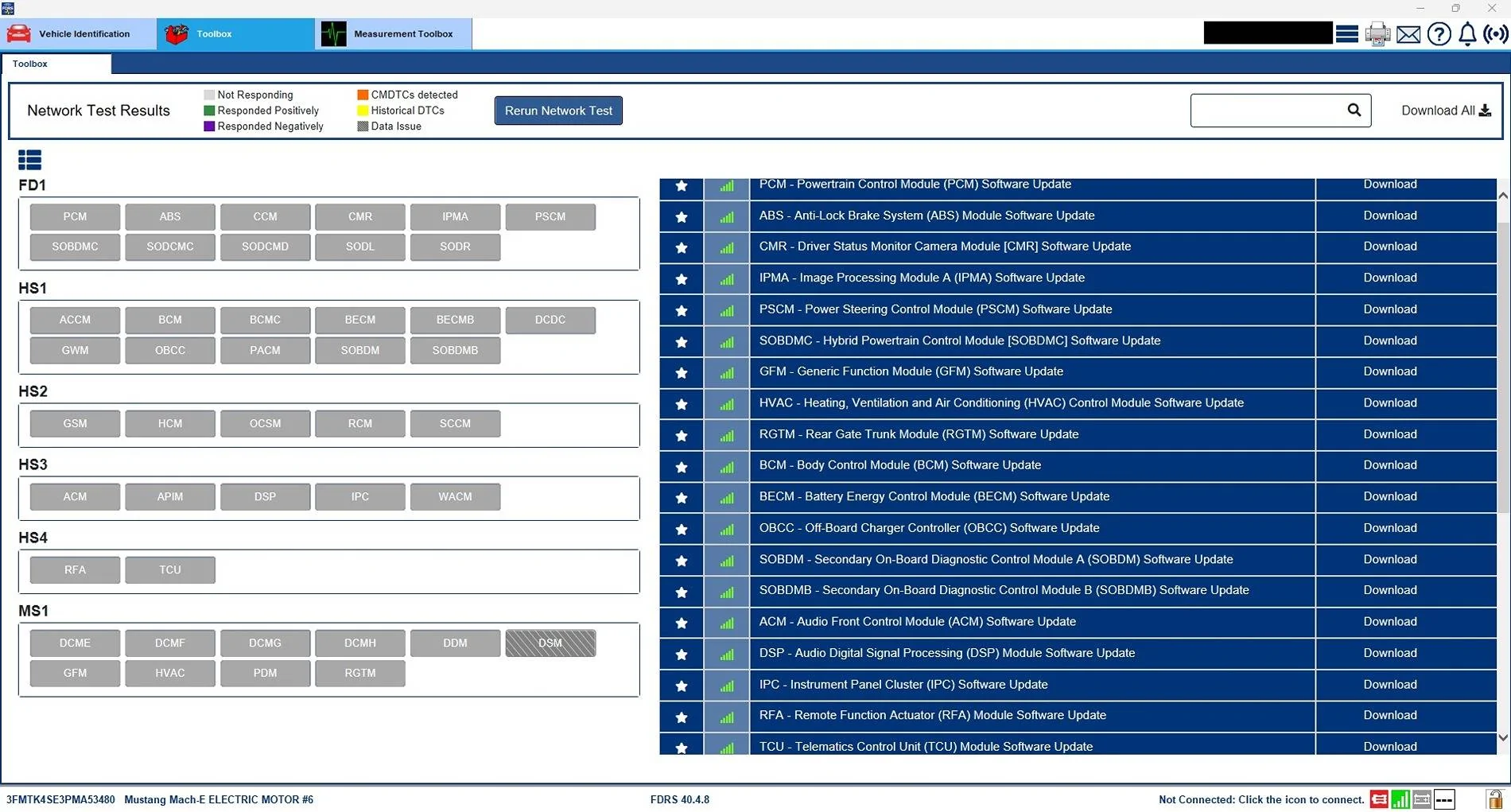The width and height of the screenshot is (1511, 812).
Task: Select the hatched DSM module in MS1
Action: [x=550, y=643]
